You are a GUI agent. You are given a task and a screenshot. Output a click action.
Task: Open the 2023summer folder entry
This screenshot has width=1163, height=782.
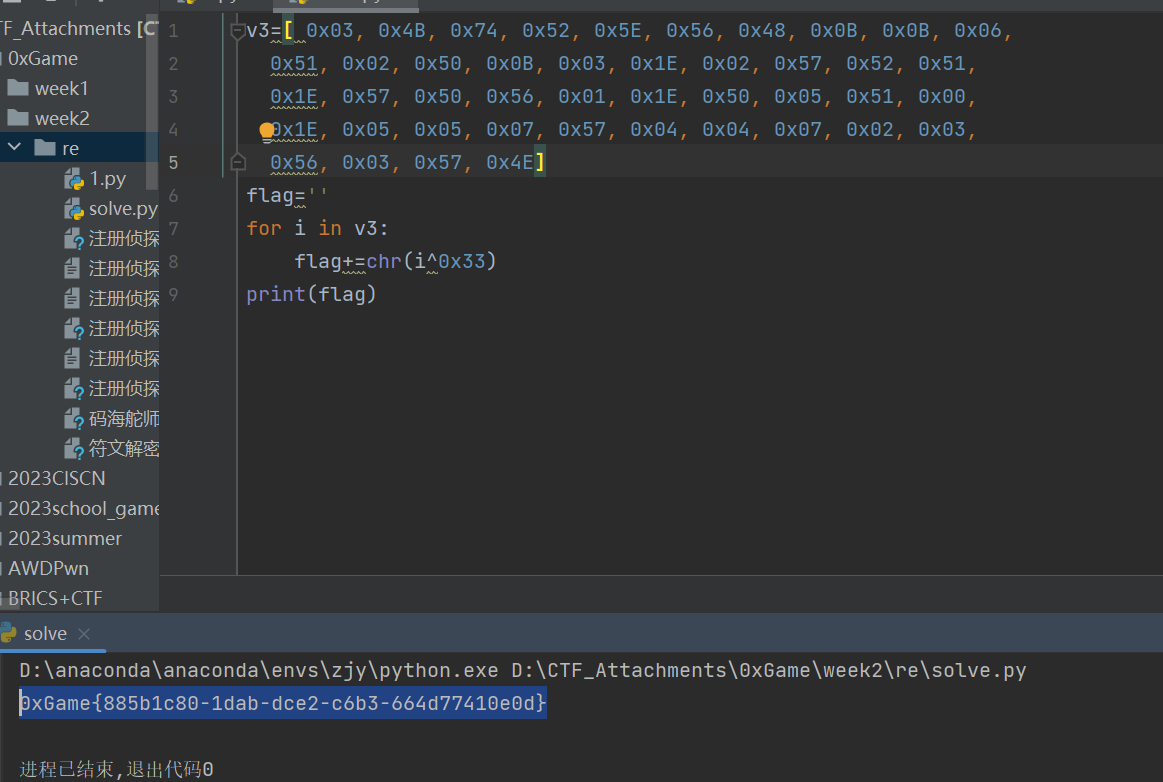point(64,538)
